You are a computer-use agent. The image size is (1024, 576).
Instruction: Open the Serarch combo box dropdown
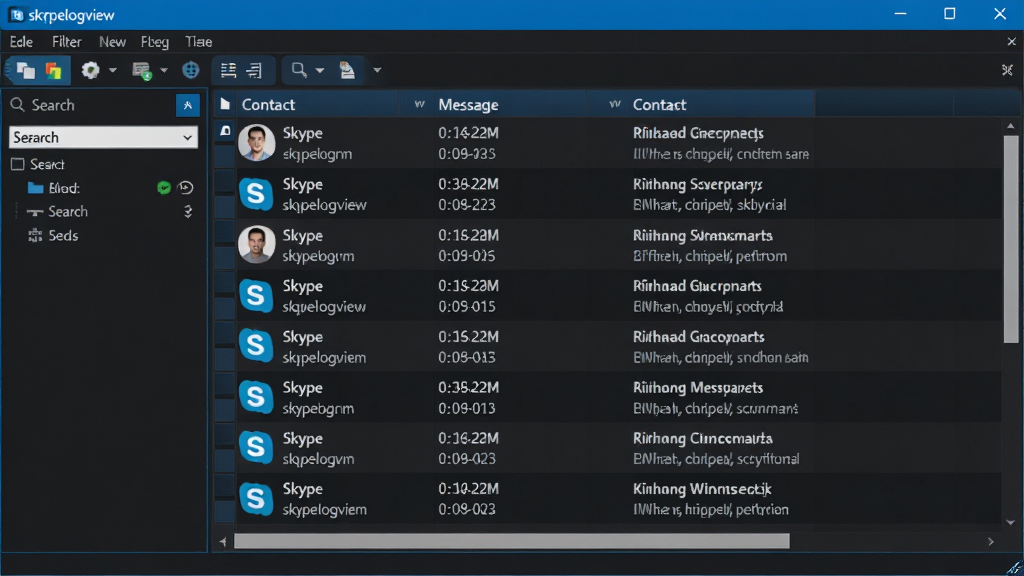(x=187, y=138)
